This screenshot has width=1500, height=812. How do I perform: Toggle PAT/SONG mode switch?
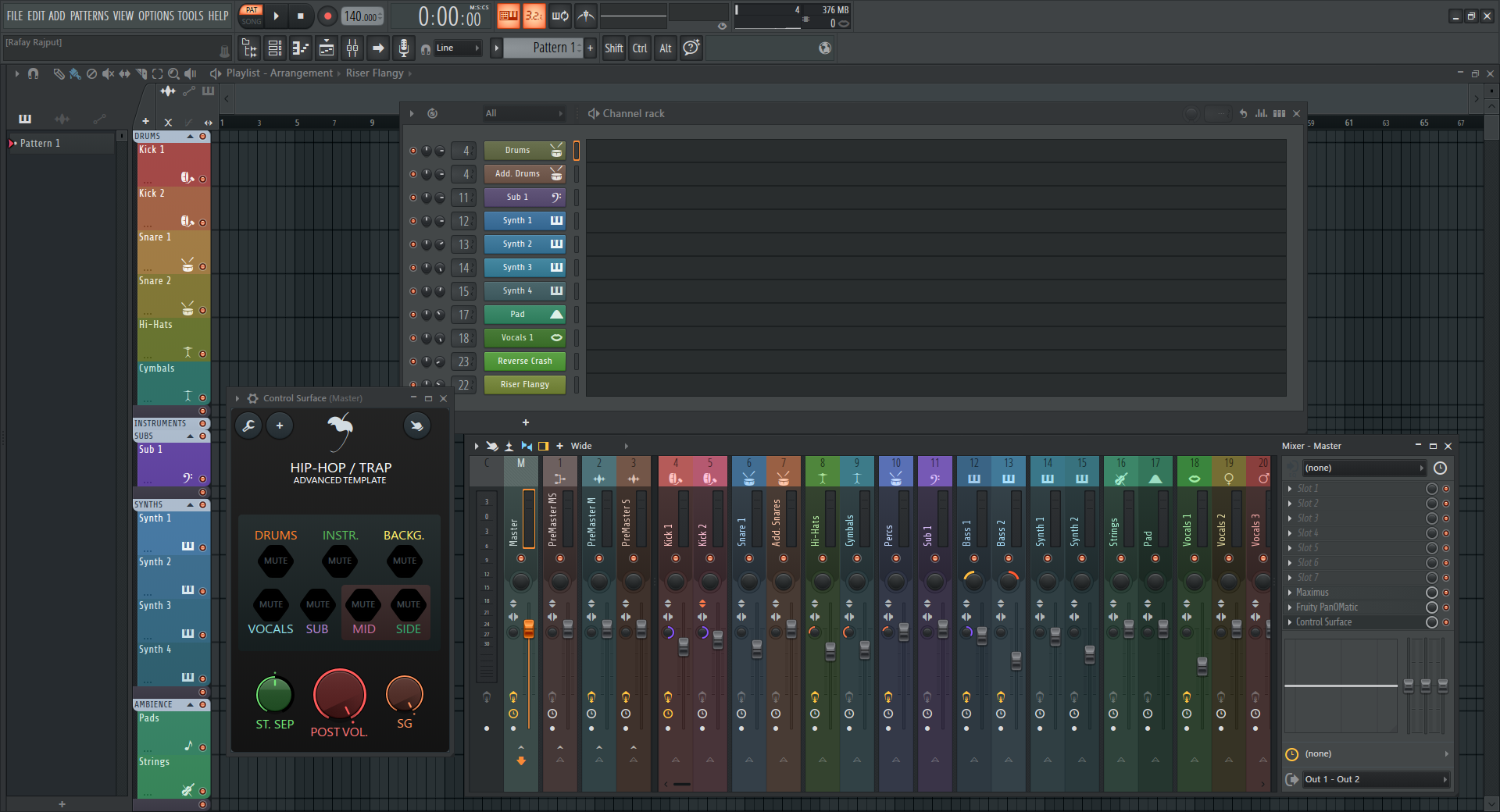252,16
